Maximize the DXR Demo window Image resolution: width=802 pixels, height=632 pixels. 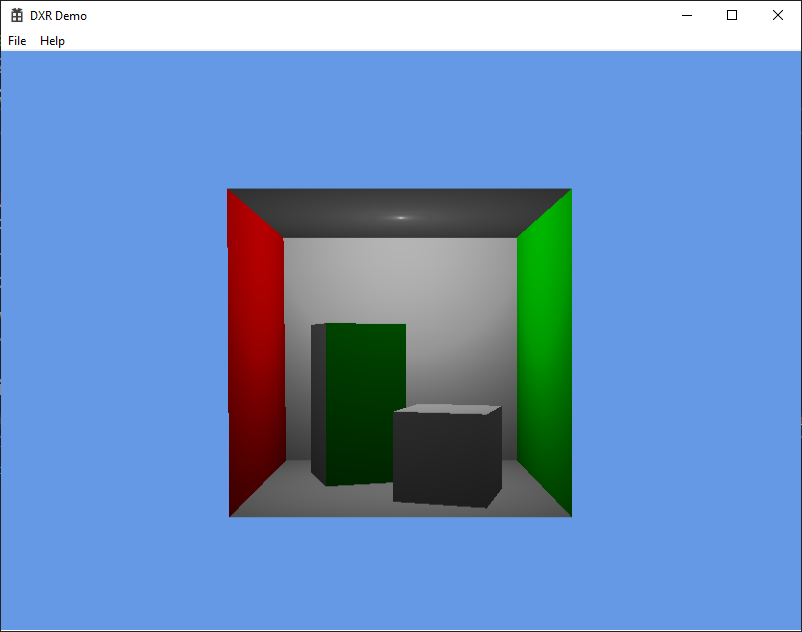[732, 15]
